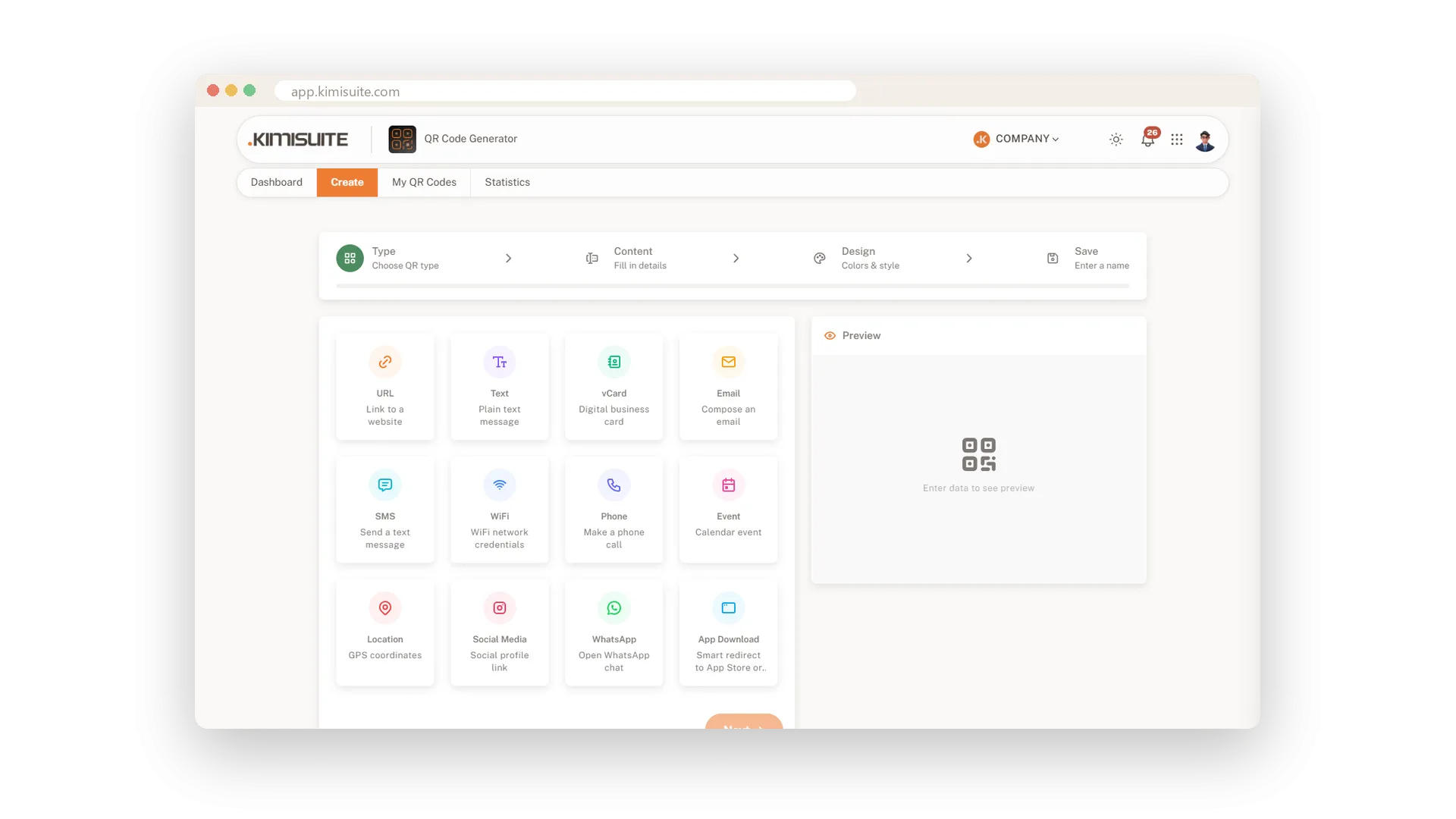Click the wizard progress bar
Viewport: 1456px width, 819px height.
pyautogui.click(x=733, y=286)
